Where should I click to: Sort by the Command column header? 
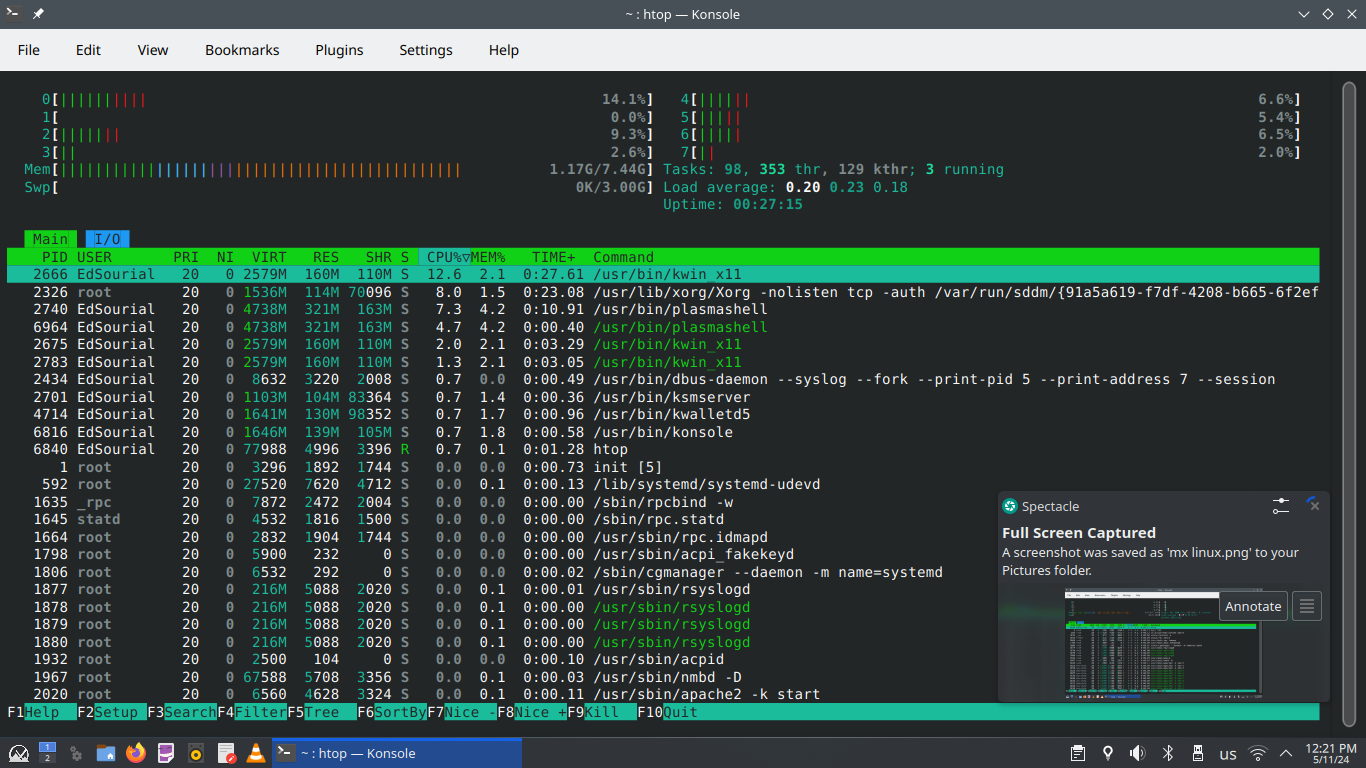(x=623, y=257)
